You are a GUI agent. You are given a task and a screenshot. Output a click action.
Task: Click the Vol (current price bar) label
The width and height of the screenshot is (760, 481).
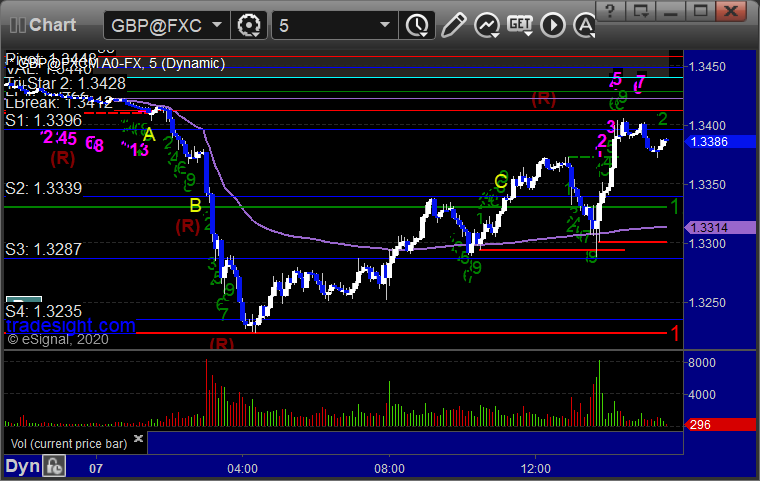tap(69, 444)
